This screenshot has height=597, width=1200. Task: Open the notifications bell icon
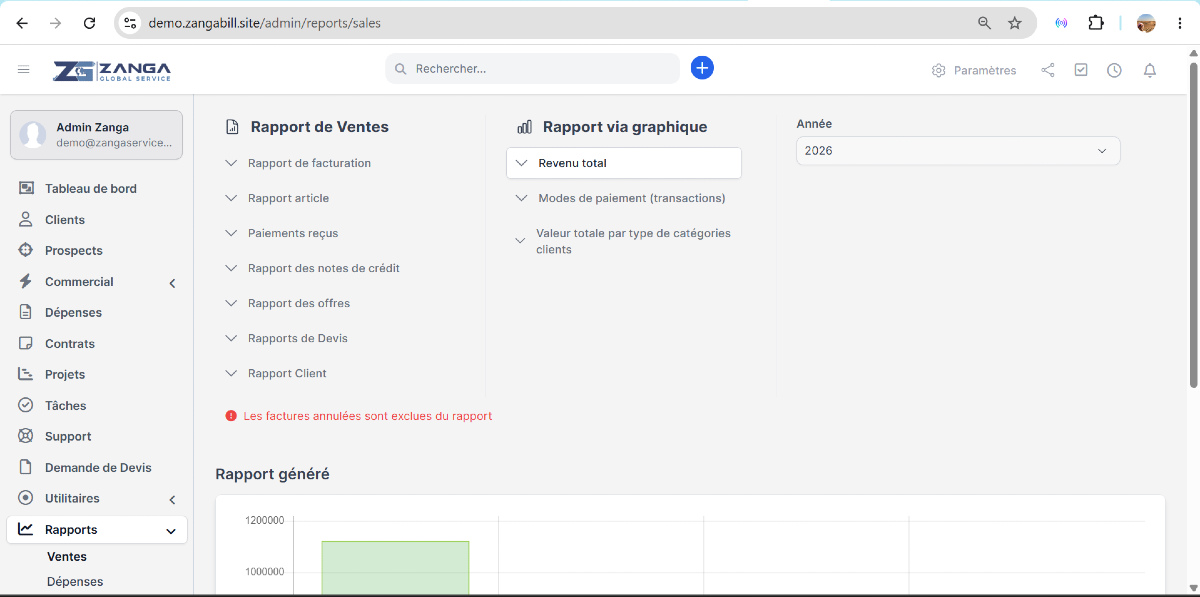[x=1150, y=70]
